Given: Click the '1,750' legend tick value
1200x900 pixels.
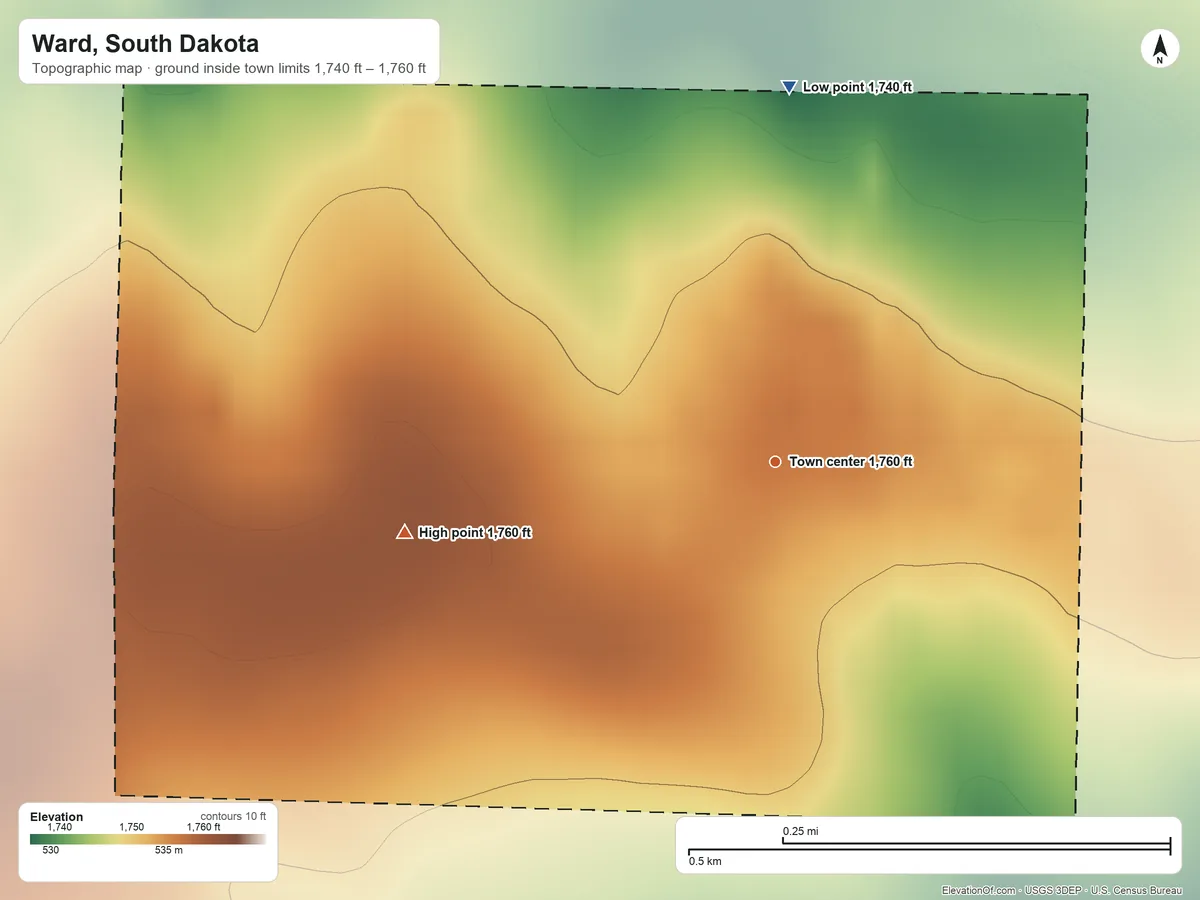Looking at the screenshot, I should [x=132, y=827].
